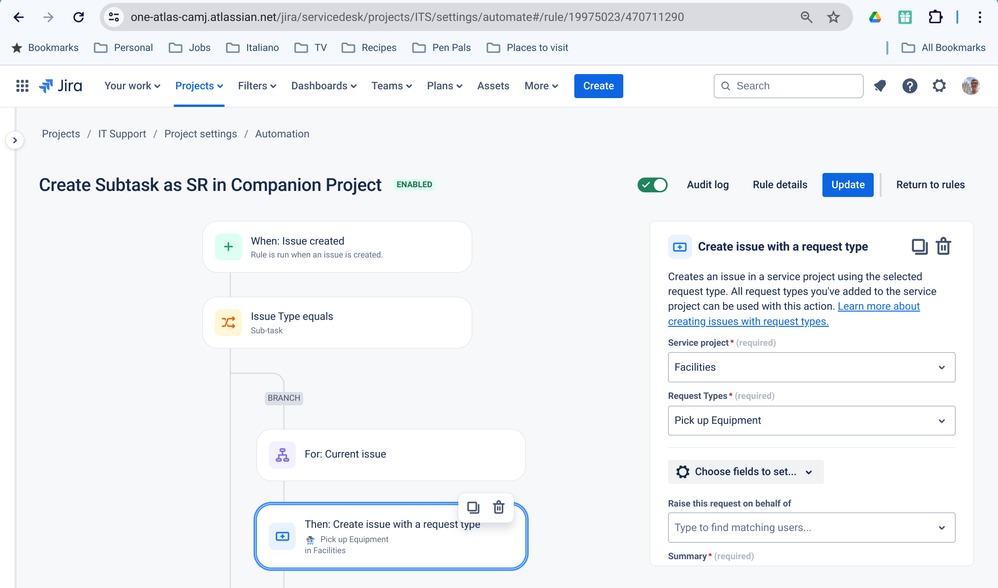
Task: Select the For: Current issue branch card
Action: [x=391, y=455]
